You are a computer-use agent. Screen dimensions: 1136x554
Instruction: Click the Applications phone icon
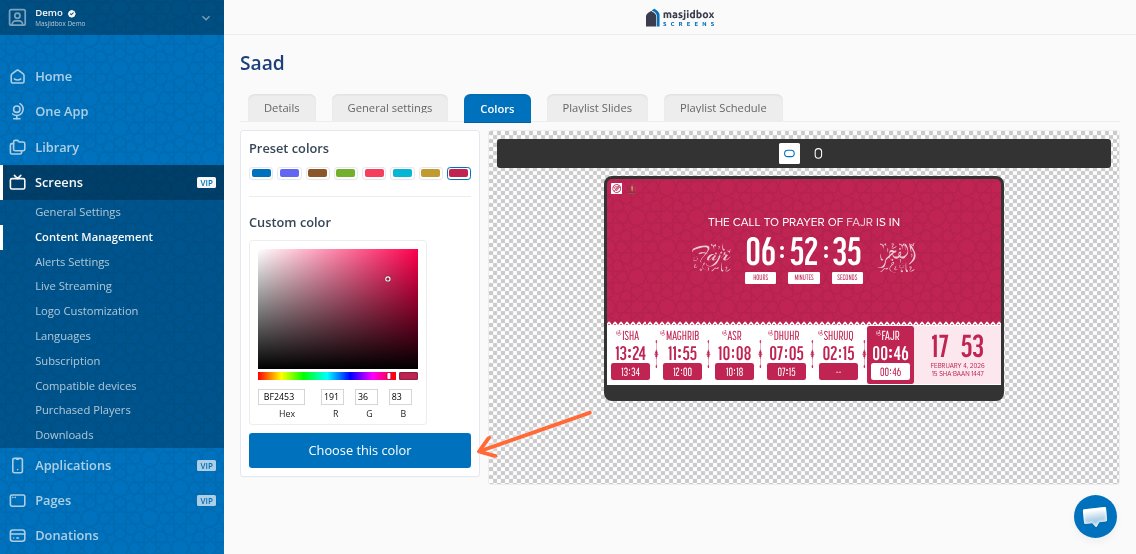click(17, 465)
